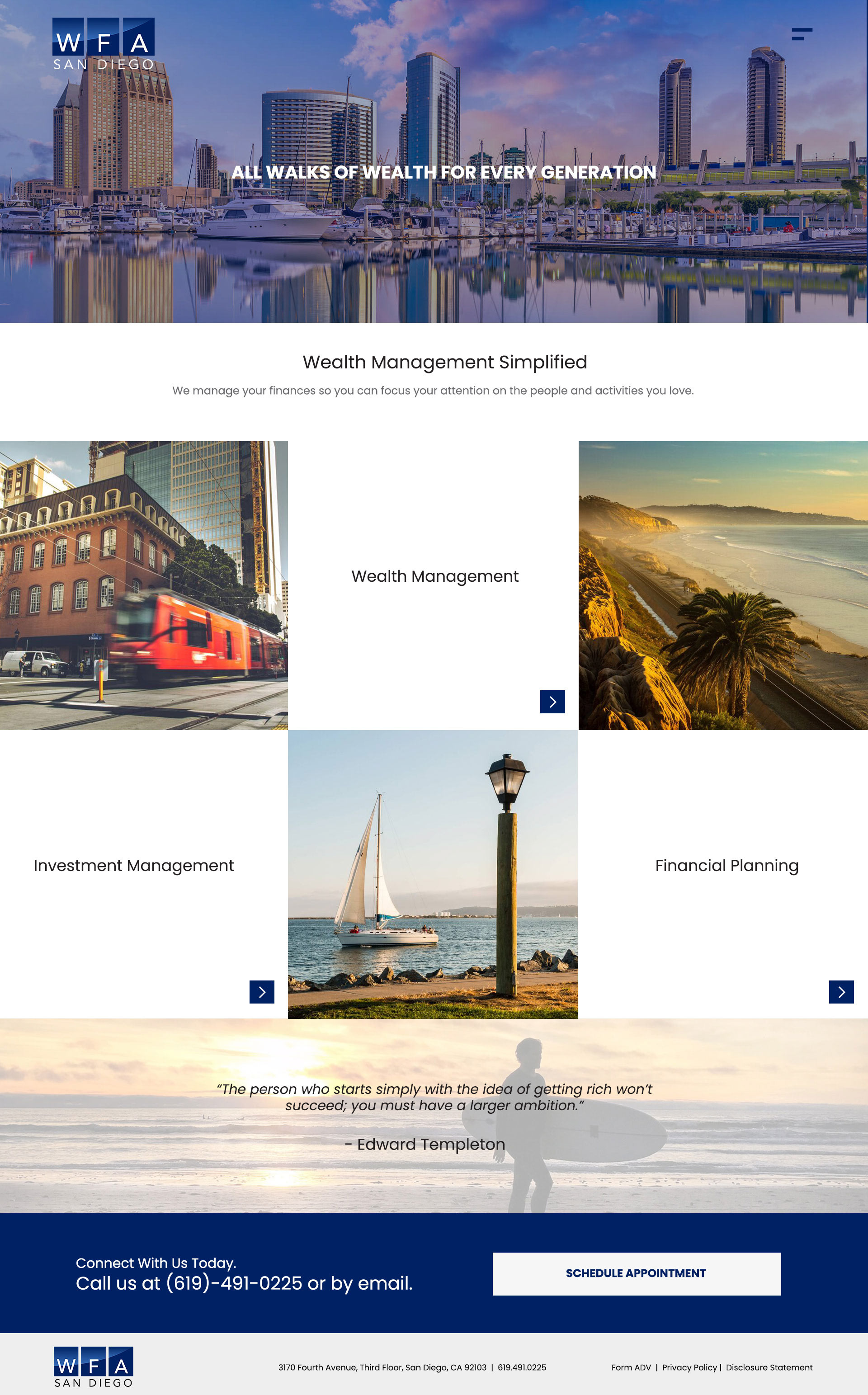Click the Financial Planning tile heading
Image resolution: width=868 pixels, height=1395 pixels.
coord(726,865)
